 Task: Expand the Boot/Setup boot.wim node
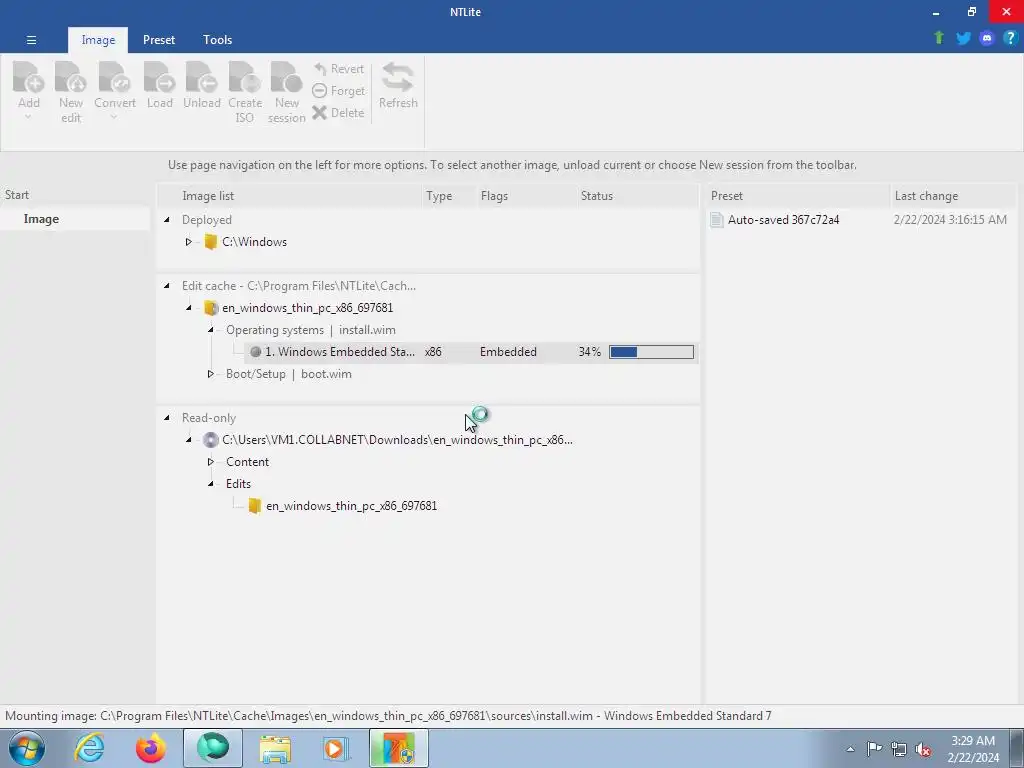[210, 374]
